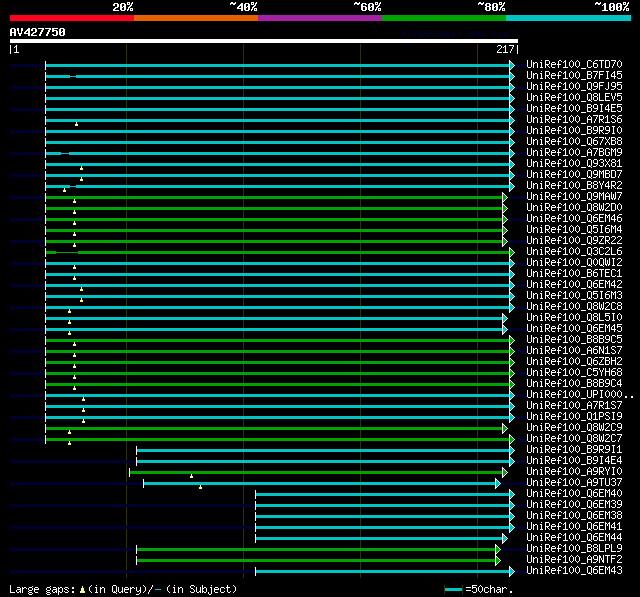The image size is (640, 597).
Task: Click the yellow gap marker in the A9RYI0 row
Action: pyautogui.click(x=191, y=476)
